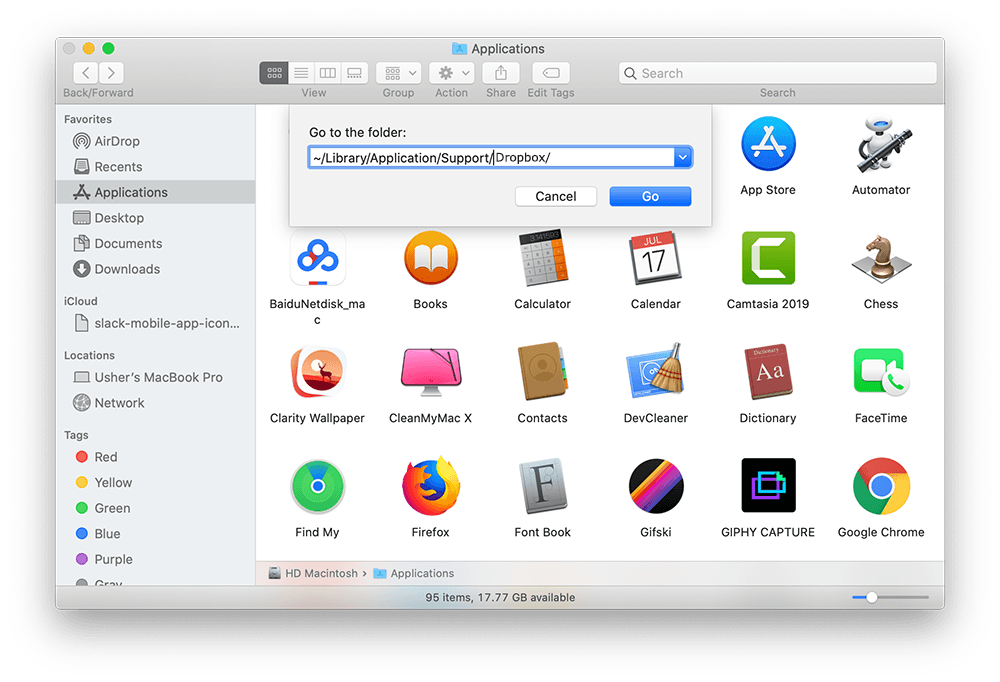The image size is (1000, 682).
Task: Select the Find My app icon
Action: click(x=318, y=486)
